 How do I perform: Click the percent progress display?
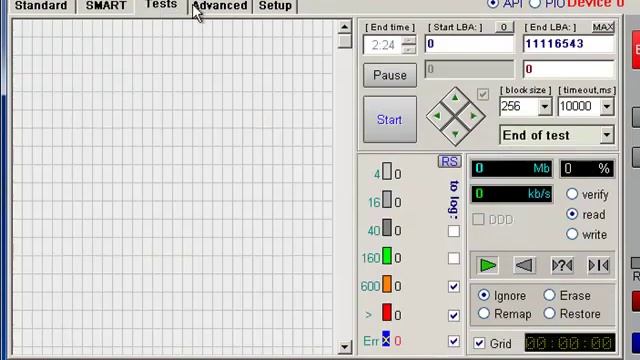(x=587, y=169)
